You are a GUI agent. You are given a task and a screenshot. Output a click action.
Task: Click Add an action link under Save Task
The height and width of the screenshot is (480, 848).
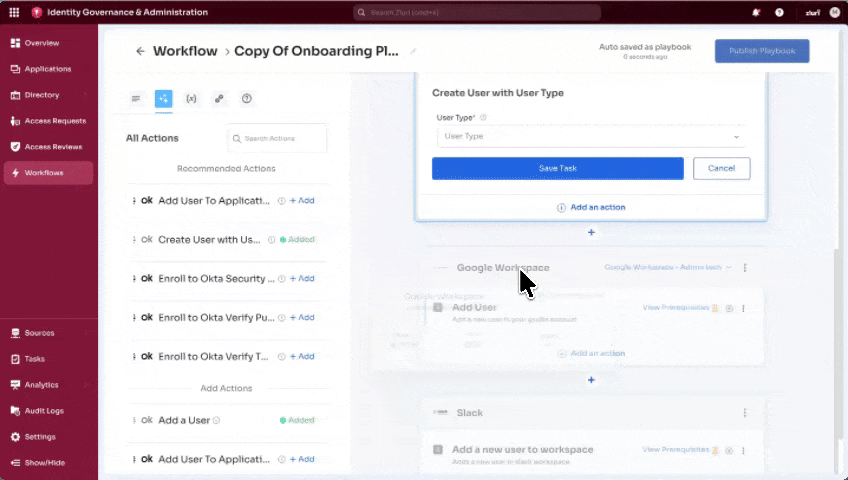click(591, 207)
